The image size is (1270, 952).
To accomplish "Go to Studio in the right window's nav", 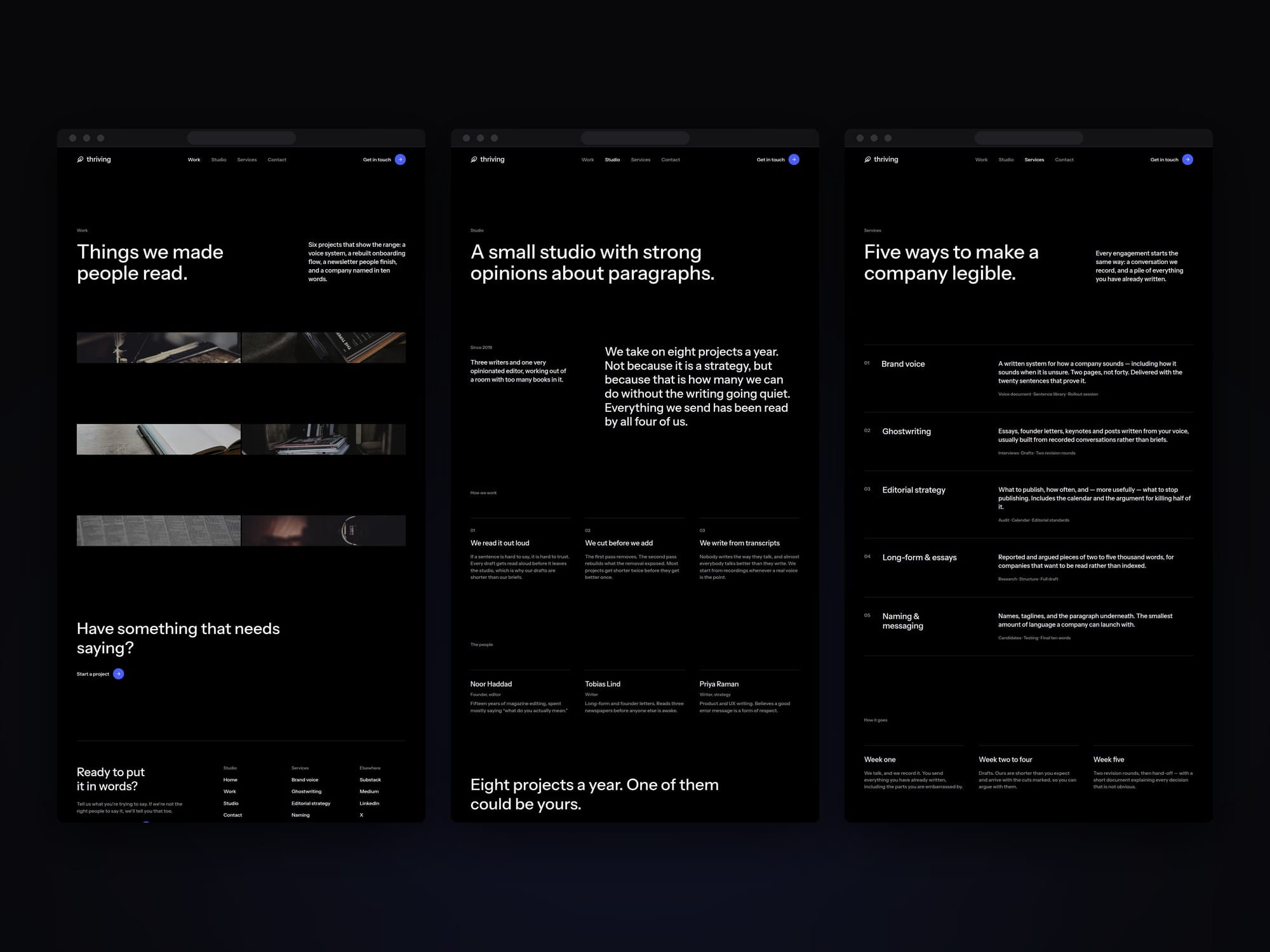I will (1006, 160).
